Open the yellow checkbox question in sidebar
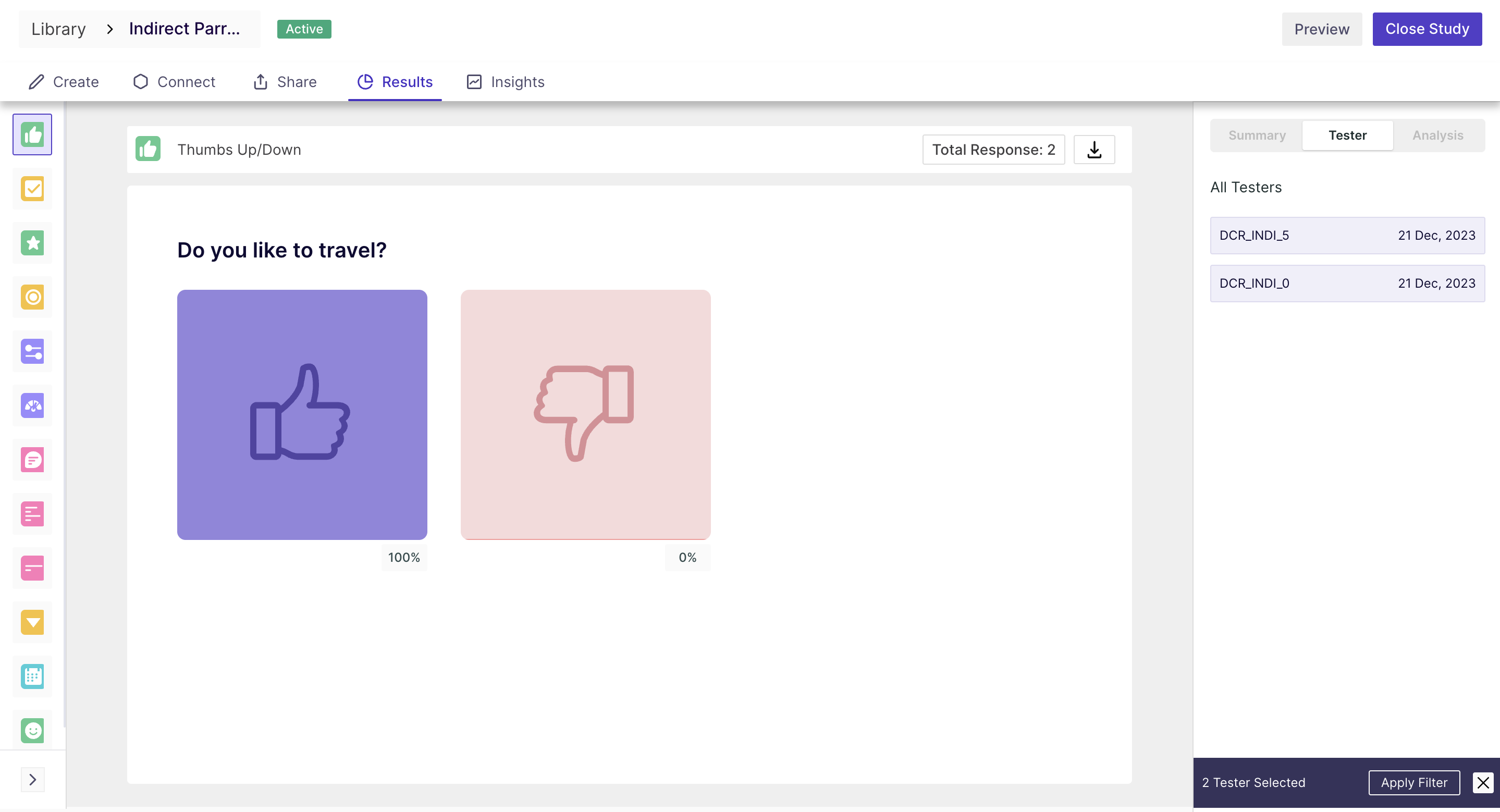Image resolution: width=1500 pixels, height=812 pixels. (x=33, y=189)
